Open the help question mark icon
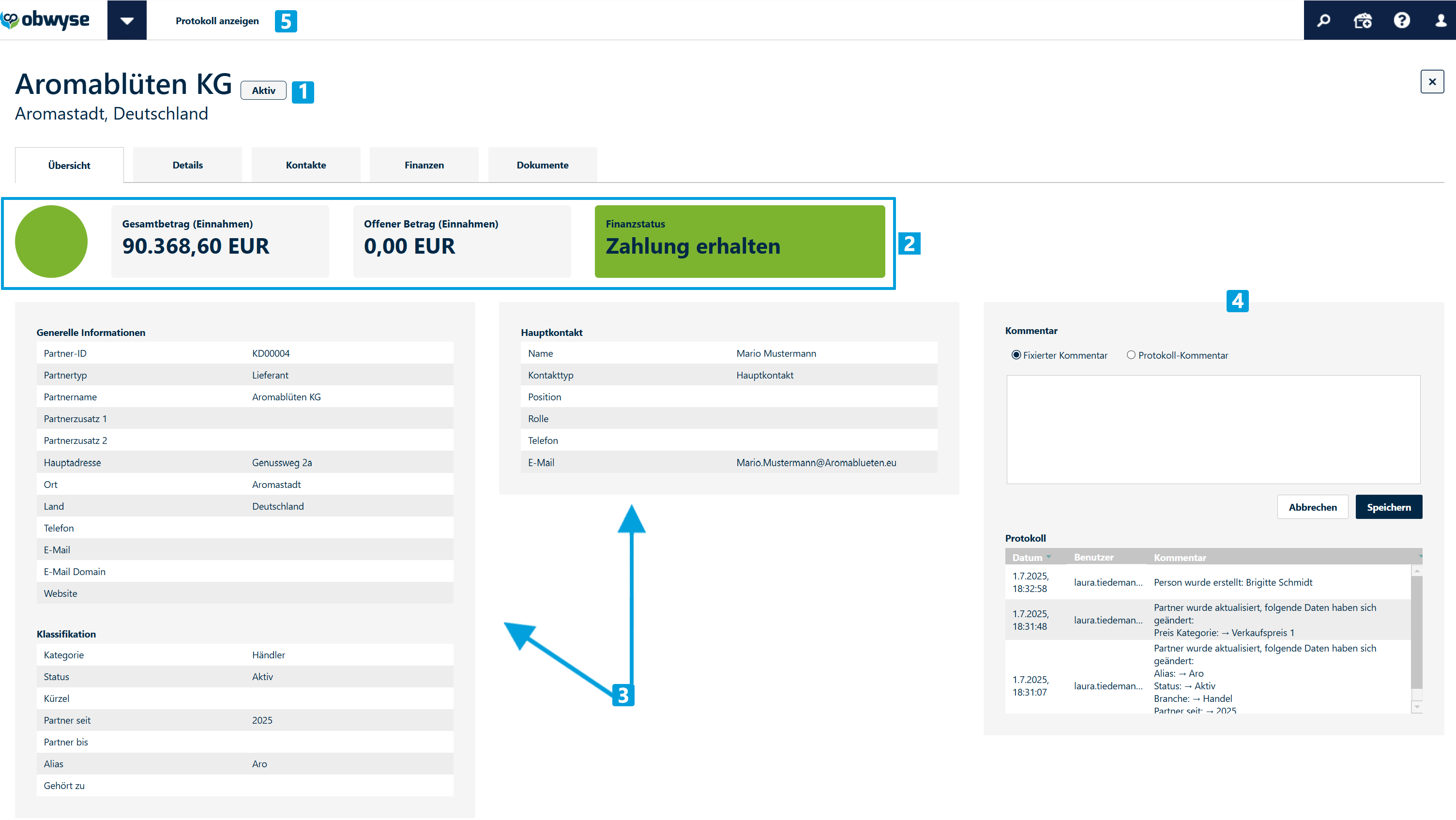This screenshot has height=820, width=1456. 1401,20
